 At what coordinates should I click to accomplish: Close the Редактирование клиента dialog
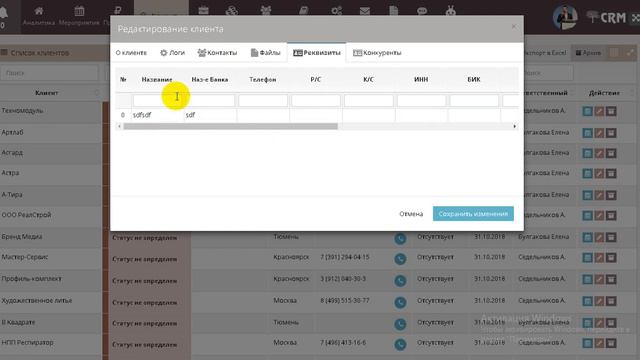pyautogui.click(x=514, y=27)
